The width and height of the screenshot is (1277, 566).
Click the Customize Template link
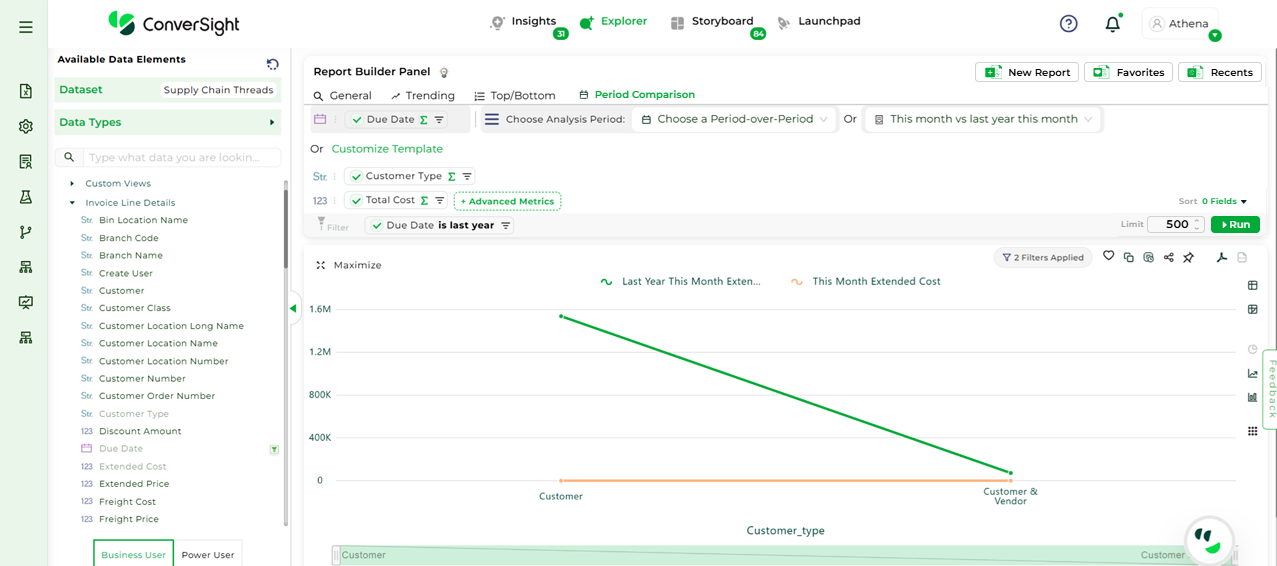pos(387,149)
